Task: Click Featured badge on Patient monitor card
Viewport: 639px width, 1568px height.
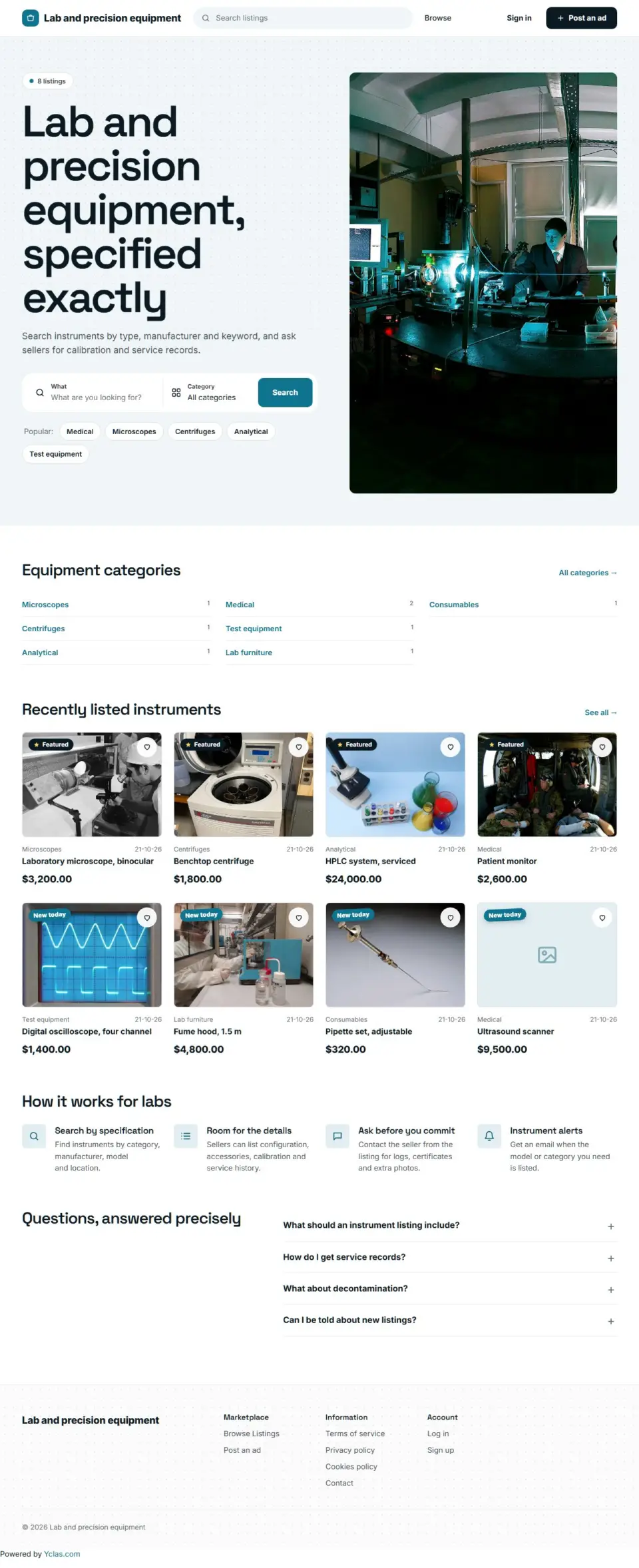Action: coord(506,744)
